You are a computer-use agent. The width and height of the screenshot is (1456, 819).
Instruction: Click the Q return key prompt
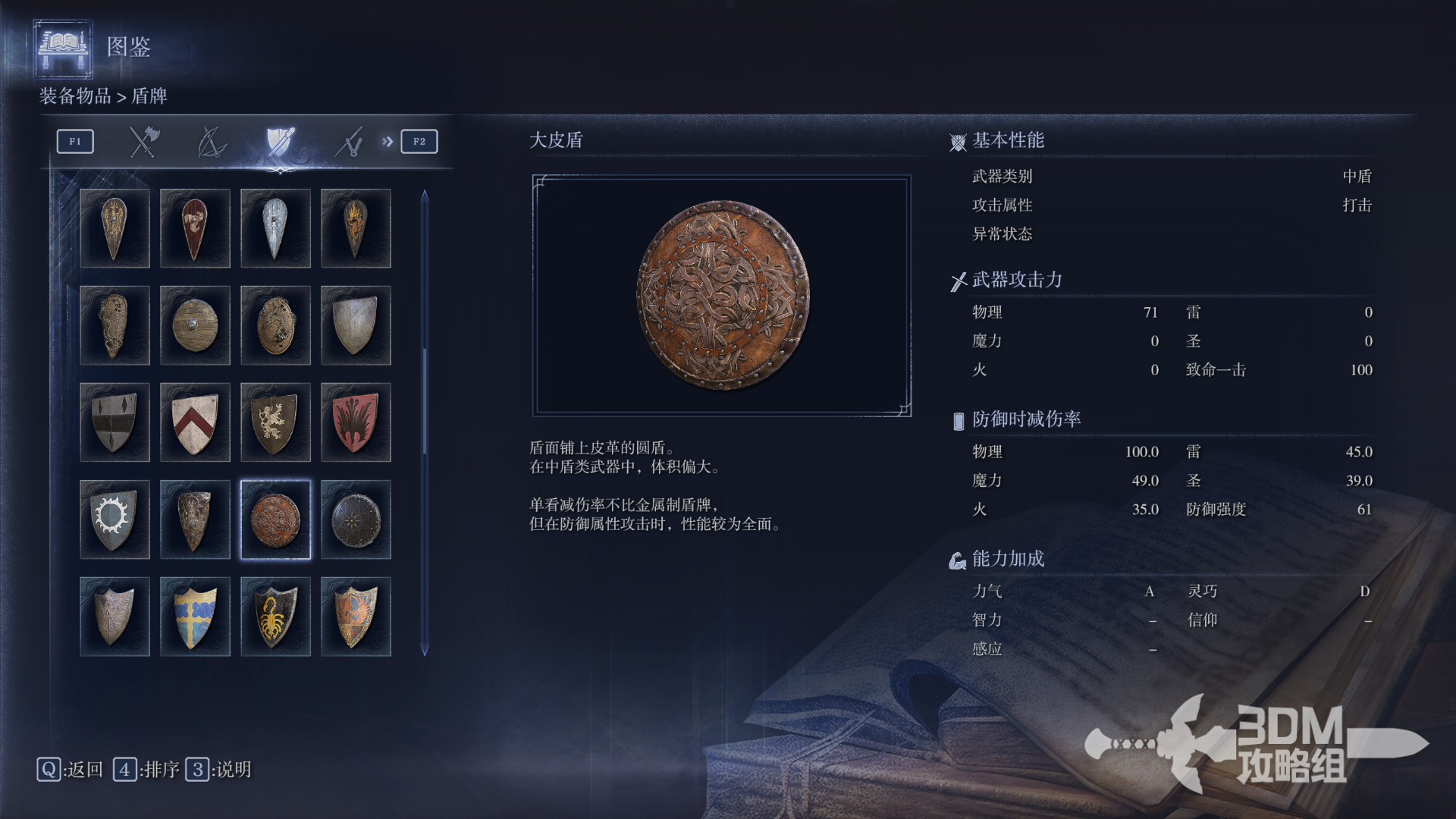tap(70, 770)
